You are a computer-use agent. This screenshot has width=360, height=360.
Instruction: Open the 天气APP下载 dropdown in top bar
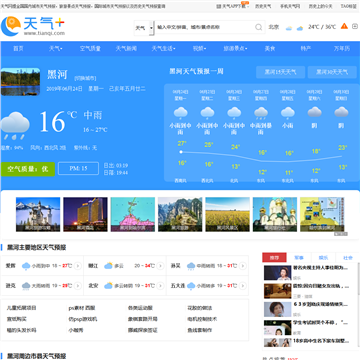tap(236, 6)
